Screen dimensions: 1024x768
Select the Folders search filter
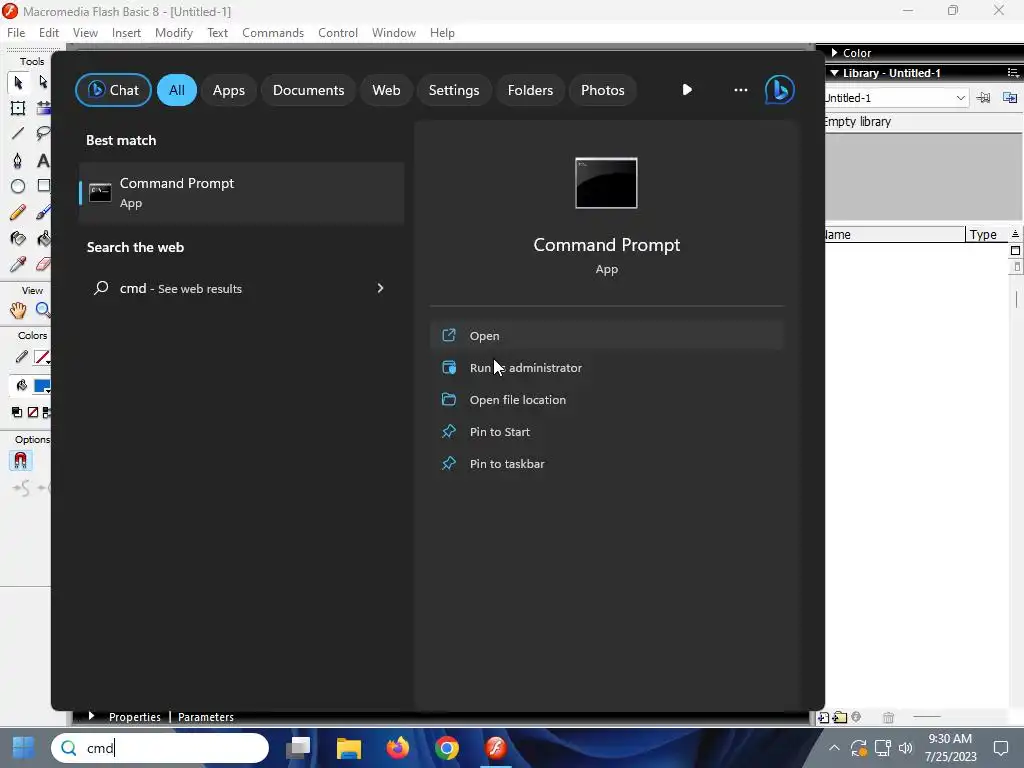tap(530, 90)
